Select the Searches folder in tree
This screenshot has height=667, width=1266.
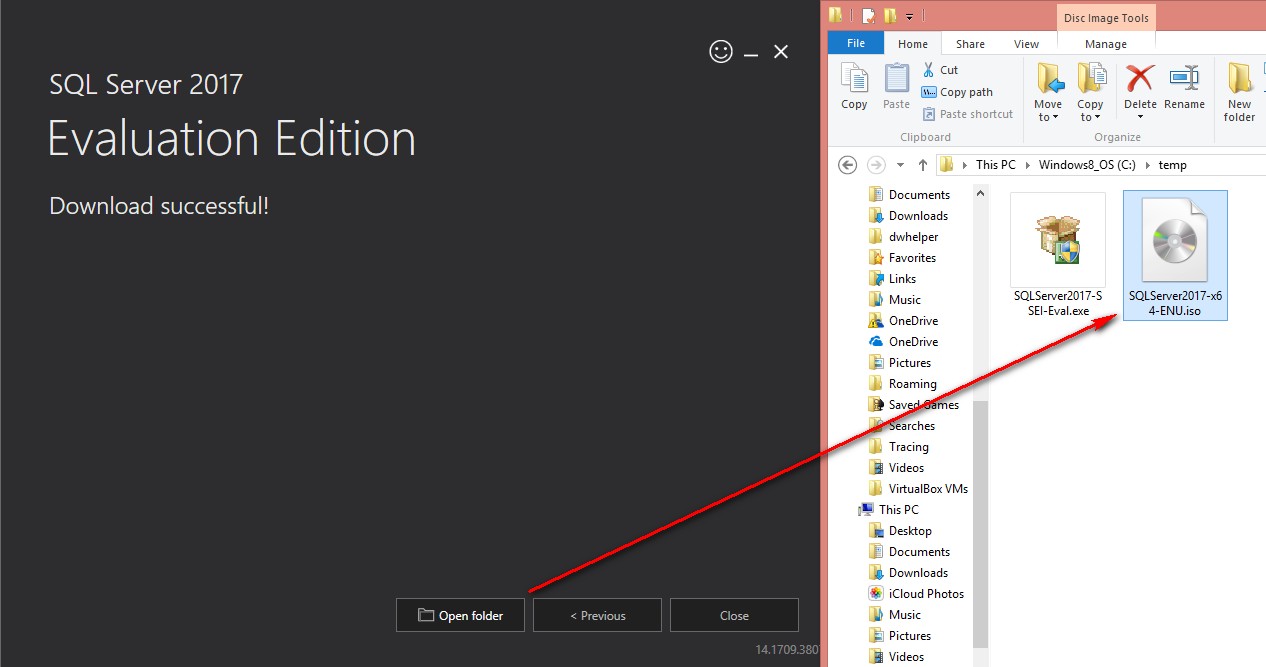[902, 426]
